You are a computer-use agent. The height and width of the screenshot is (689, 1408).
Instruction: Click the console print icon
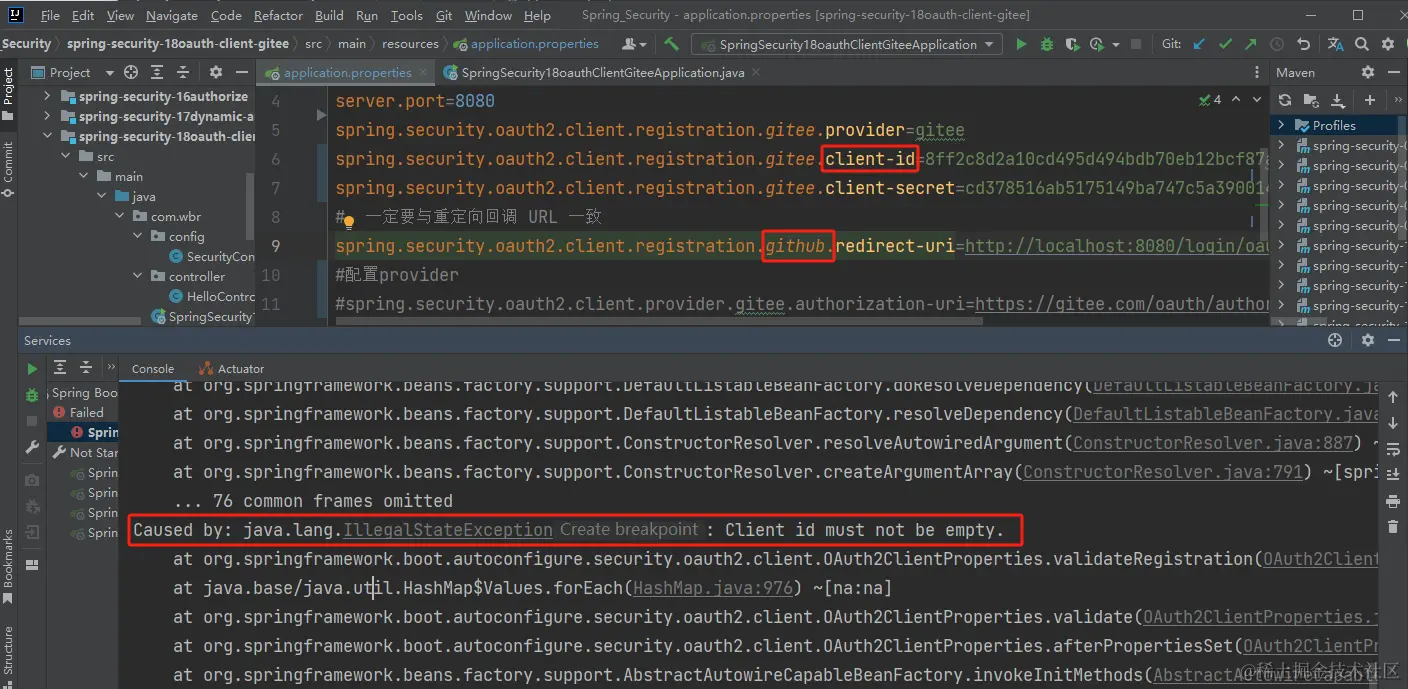[x=1393, y=500]
